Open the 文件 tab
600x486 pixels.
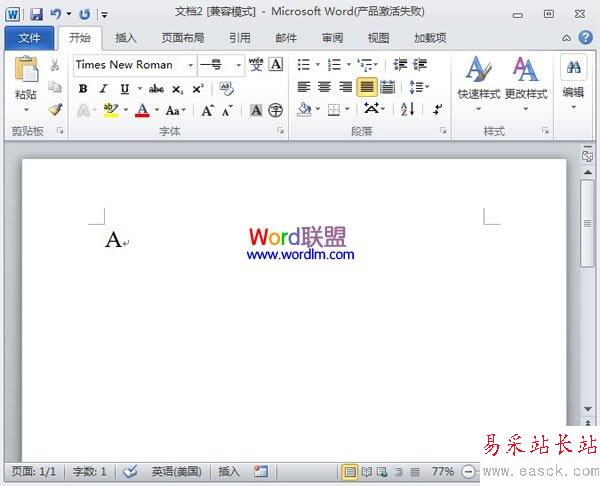coord(29,38)
